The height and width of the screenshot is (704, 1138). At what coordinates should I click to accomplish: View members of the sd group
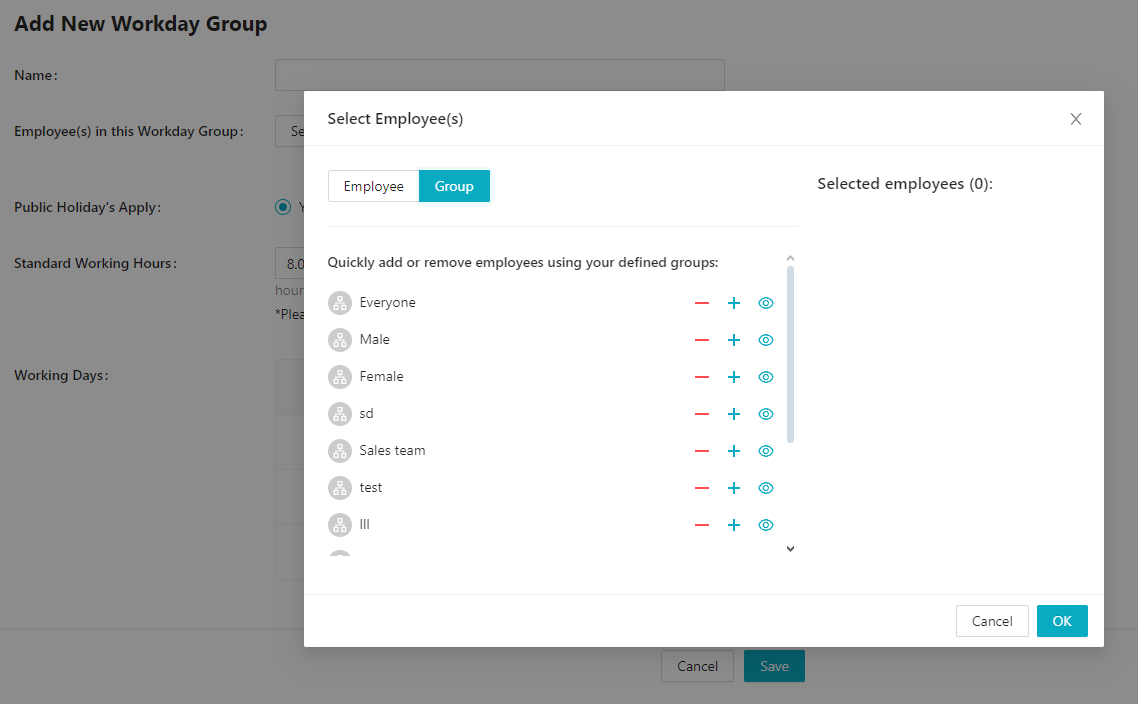click(x=766, y=414)
